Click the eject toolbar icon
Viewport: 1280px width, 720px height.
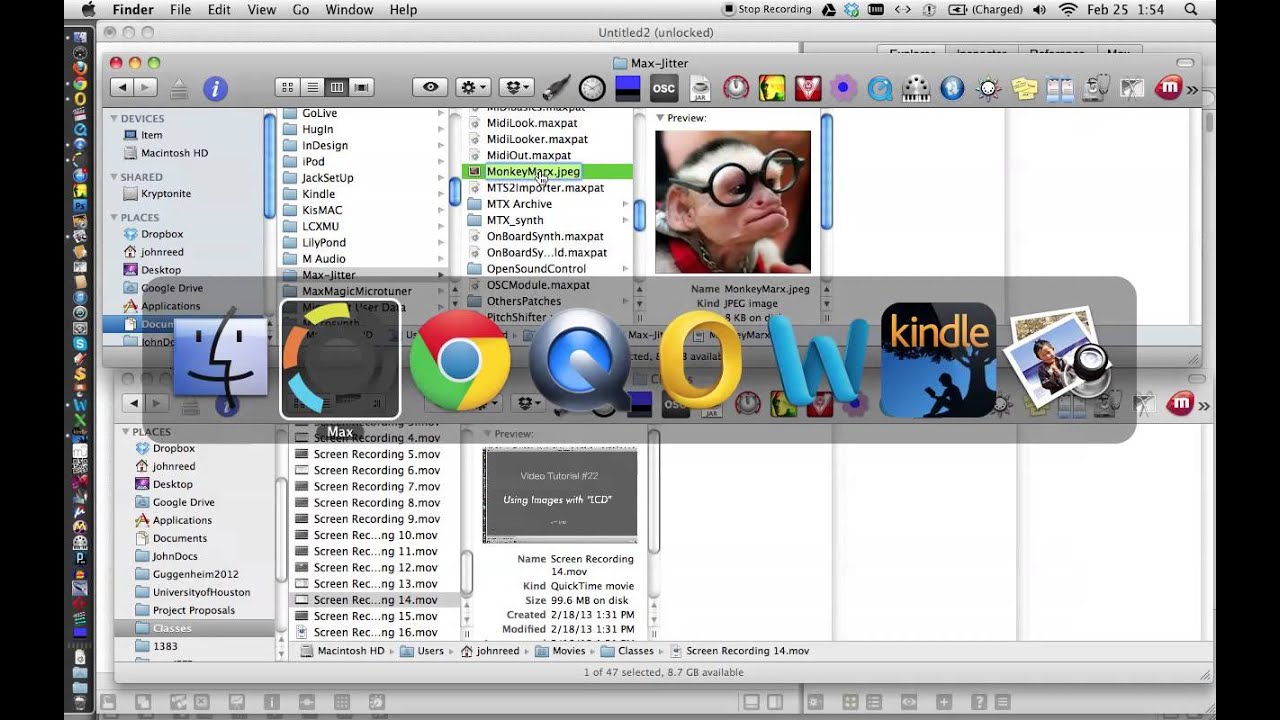point(179,88)
